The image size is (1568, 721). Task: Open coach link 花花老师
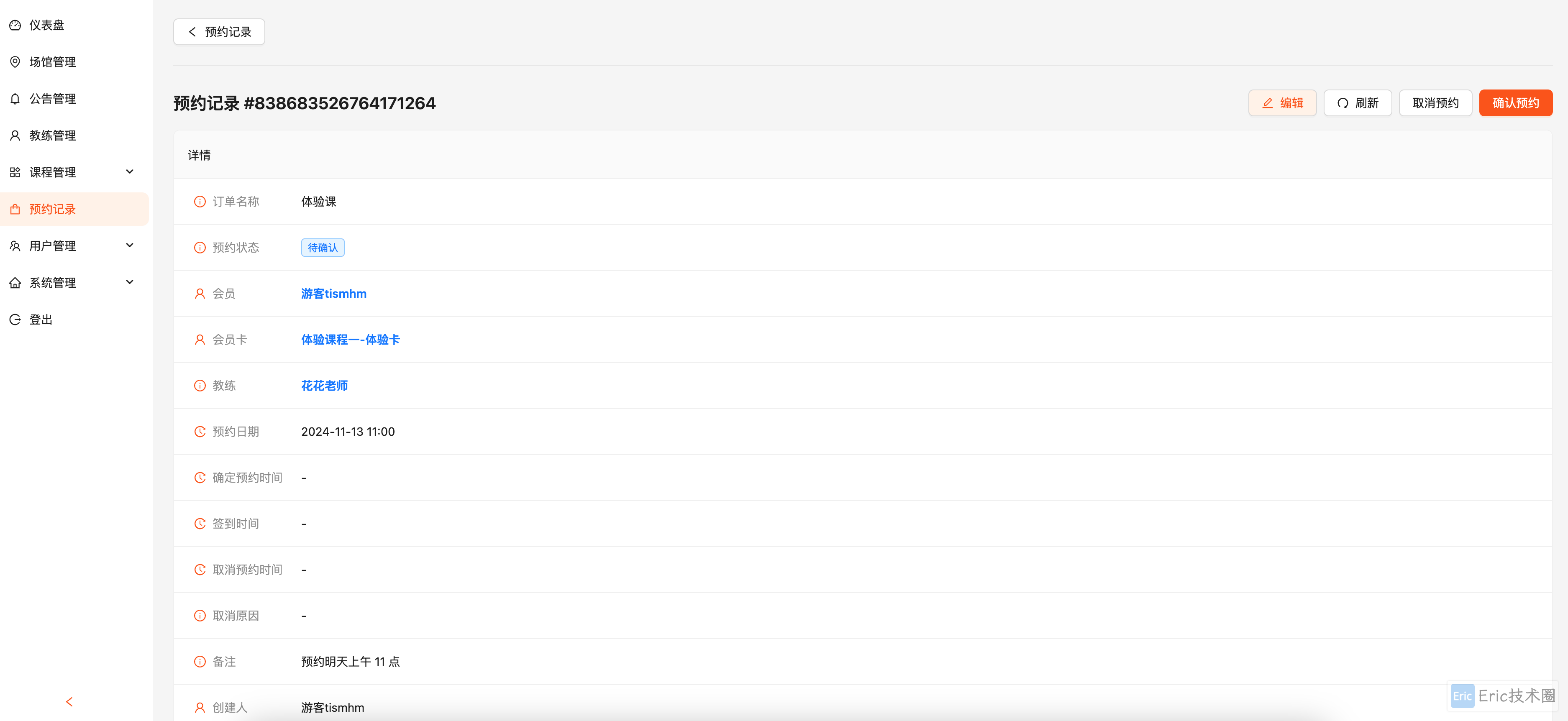coord(324,386)
